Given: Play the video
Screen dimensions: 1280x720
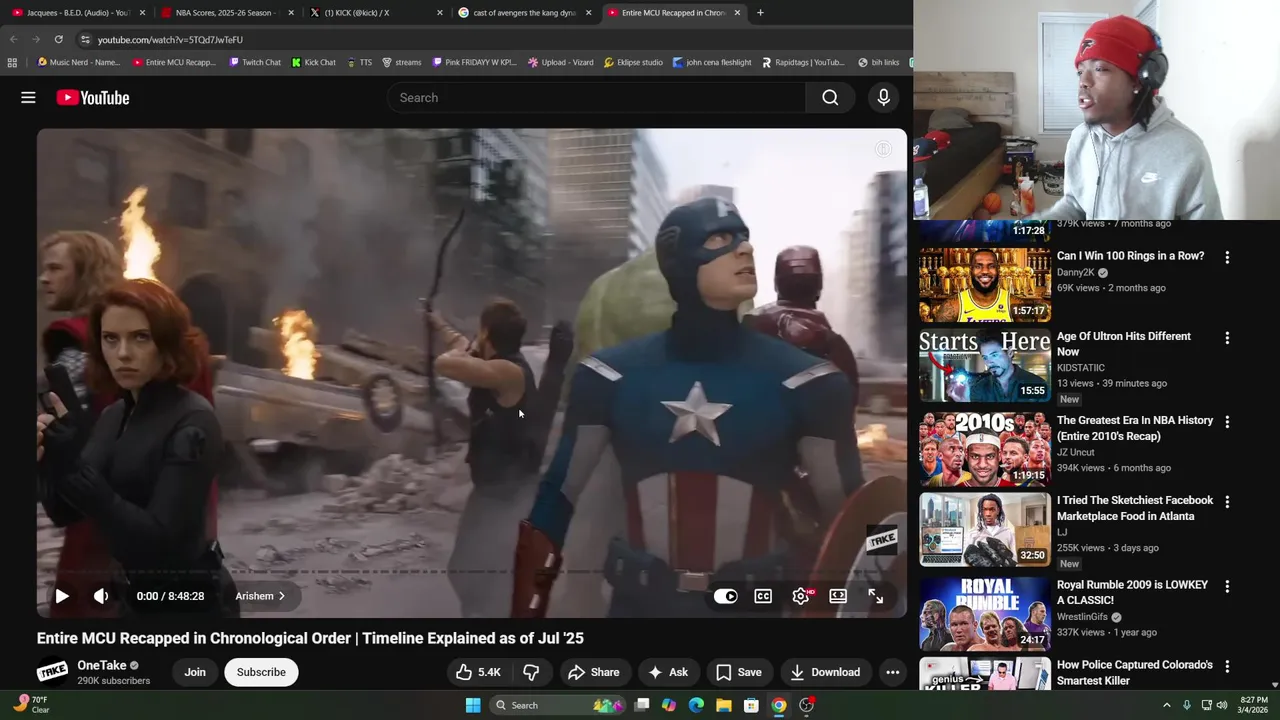Looking at the screenshot, I should click(x=62, y=596).
